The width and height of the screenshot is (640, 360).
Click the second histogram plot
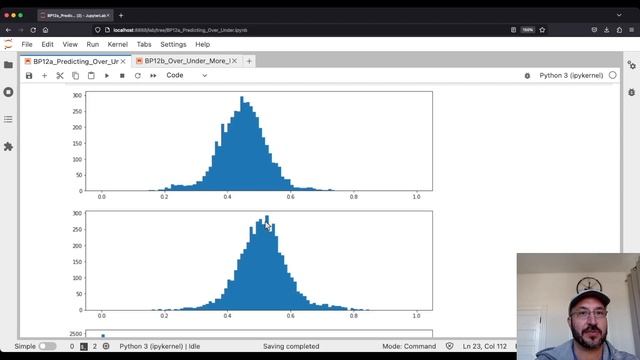pos(259,260)
